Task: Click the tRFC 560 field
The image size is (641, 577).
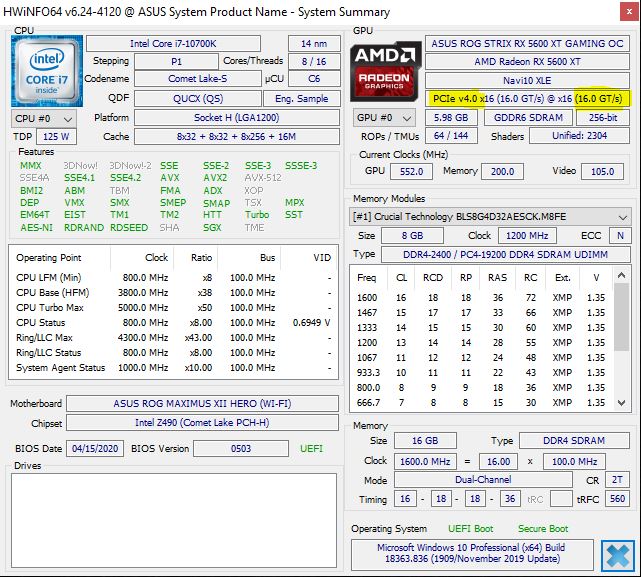Action: [x=617, y=499]
